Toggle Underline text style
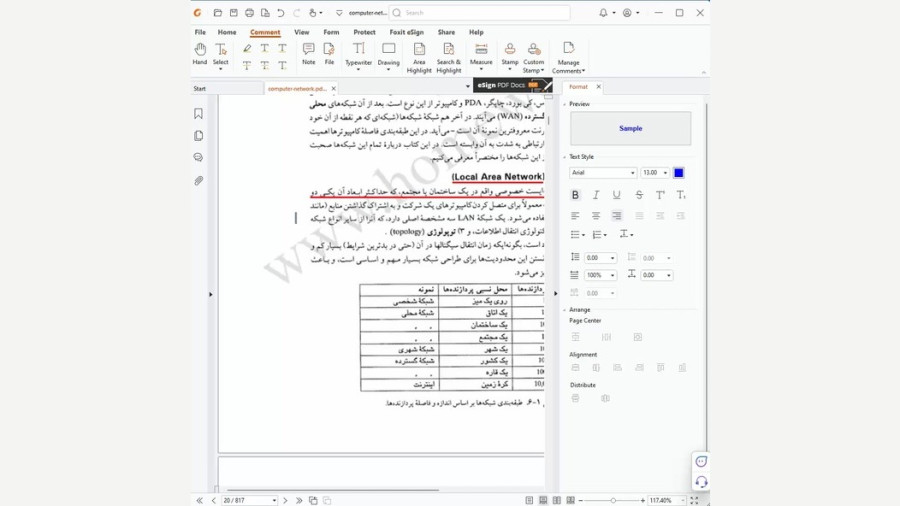900x506 pixels. tap(616, 195)
